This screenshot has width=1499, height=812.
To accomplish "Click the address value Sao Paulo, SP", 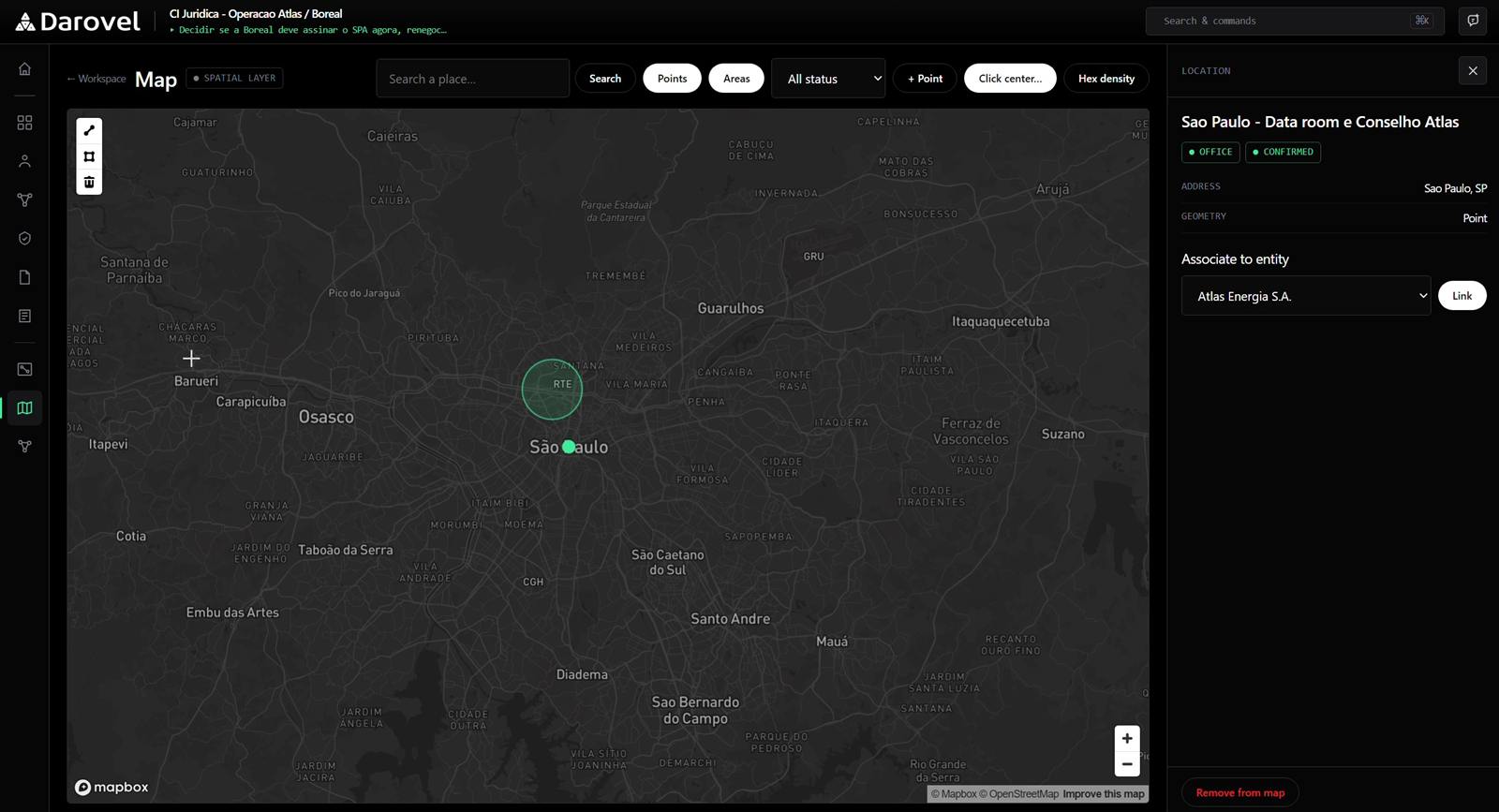I will 1455,188.
